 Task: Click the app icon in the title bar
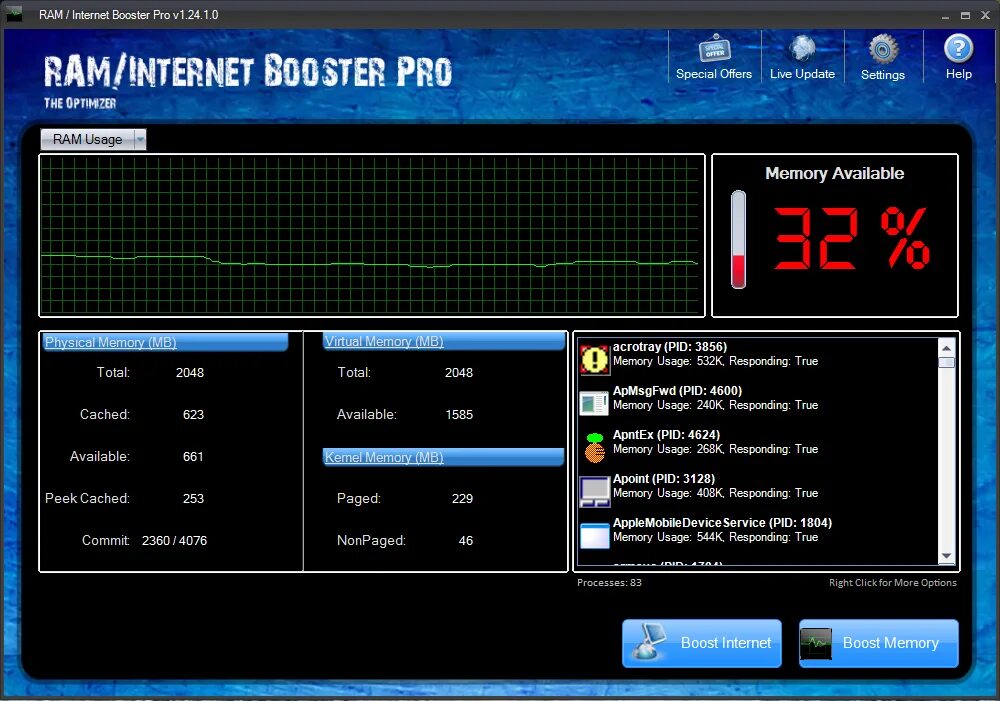(13, 14)
